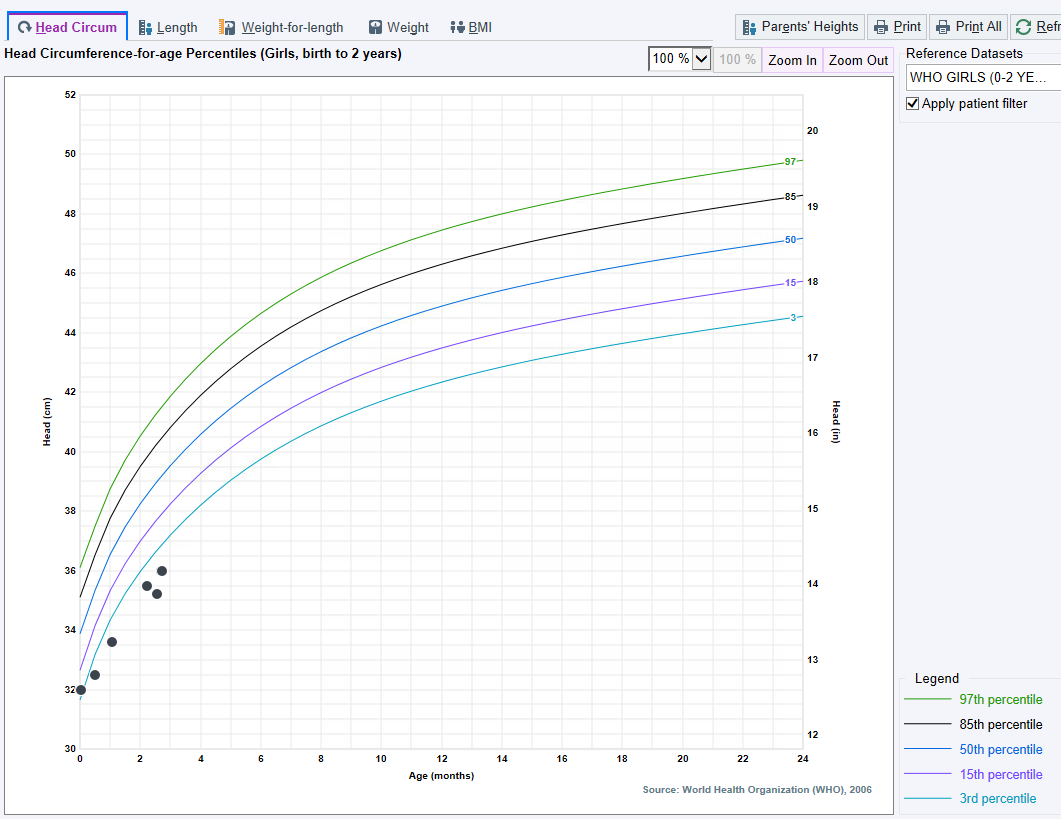Open the zoom percentage dropdown

tap(702, 59)
